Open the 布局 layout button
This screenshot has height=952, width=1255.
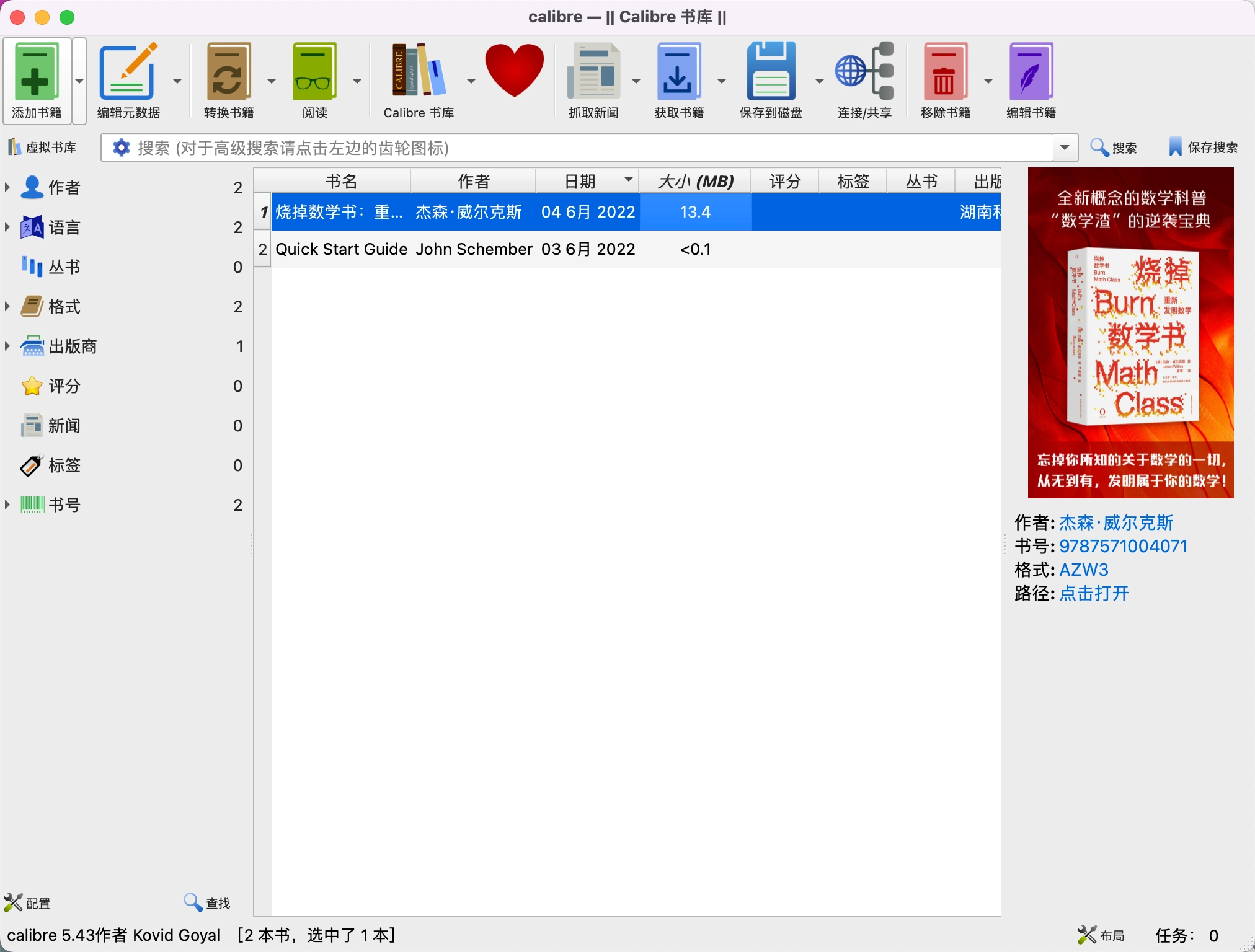point(1101,935)
